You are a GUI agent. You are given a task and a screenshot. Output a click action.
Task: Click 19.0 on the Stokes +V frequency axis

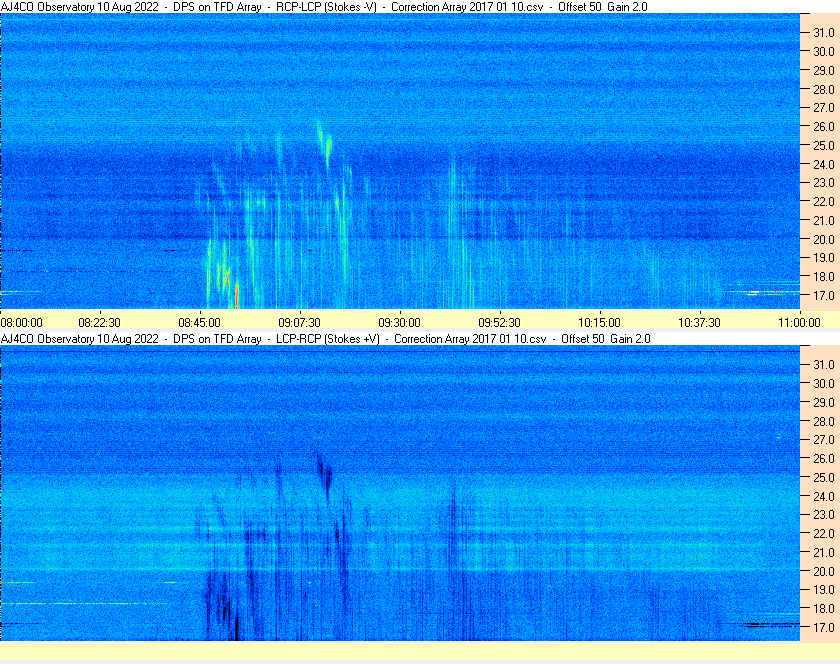(824, 590)
